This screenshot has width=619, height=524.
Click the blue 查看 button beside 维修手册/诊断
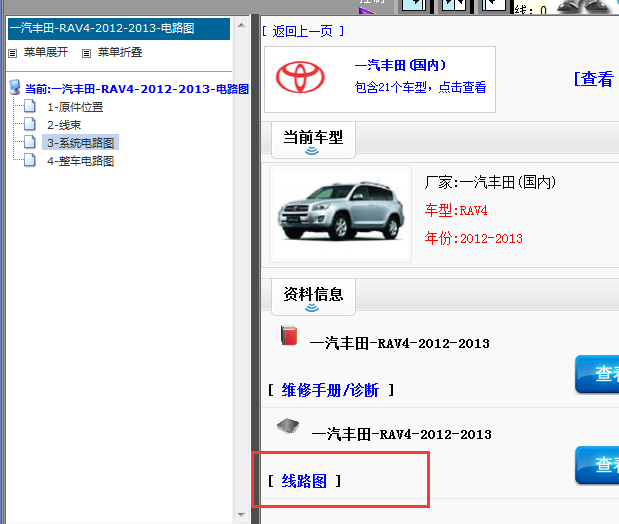597,374
